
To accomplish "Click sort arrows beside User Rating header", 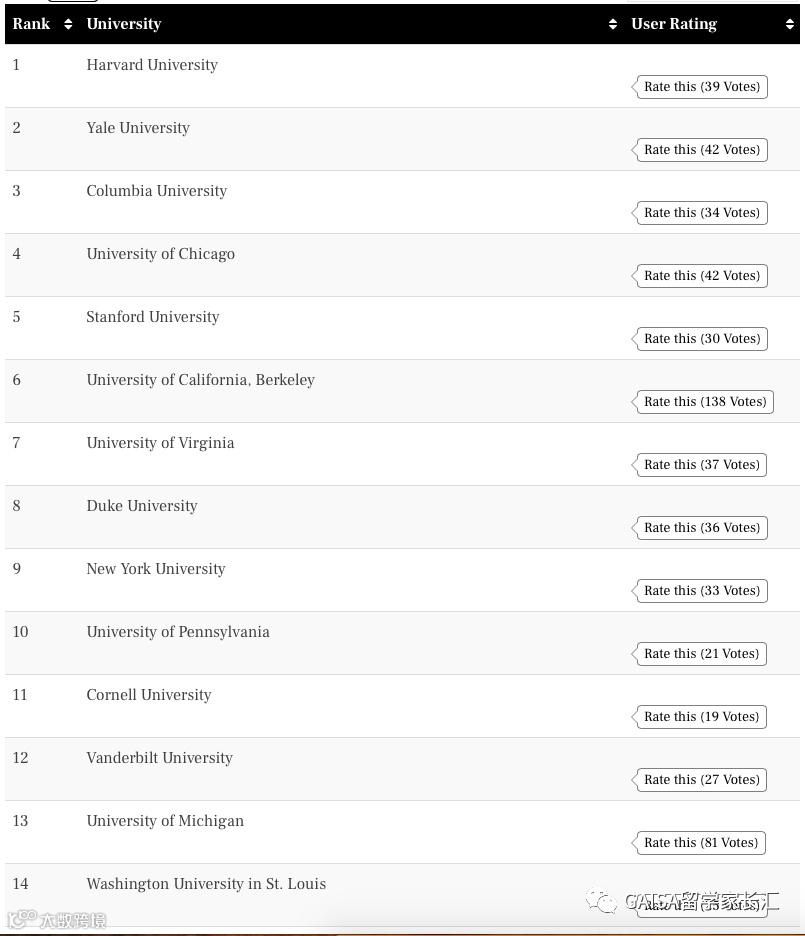I will pos(790,24).
